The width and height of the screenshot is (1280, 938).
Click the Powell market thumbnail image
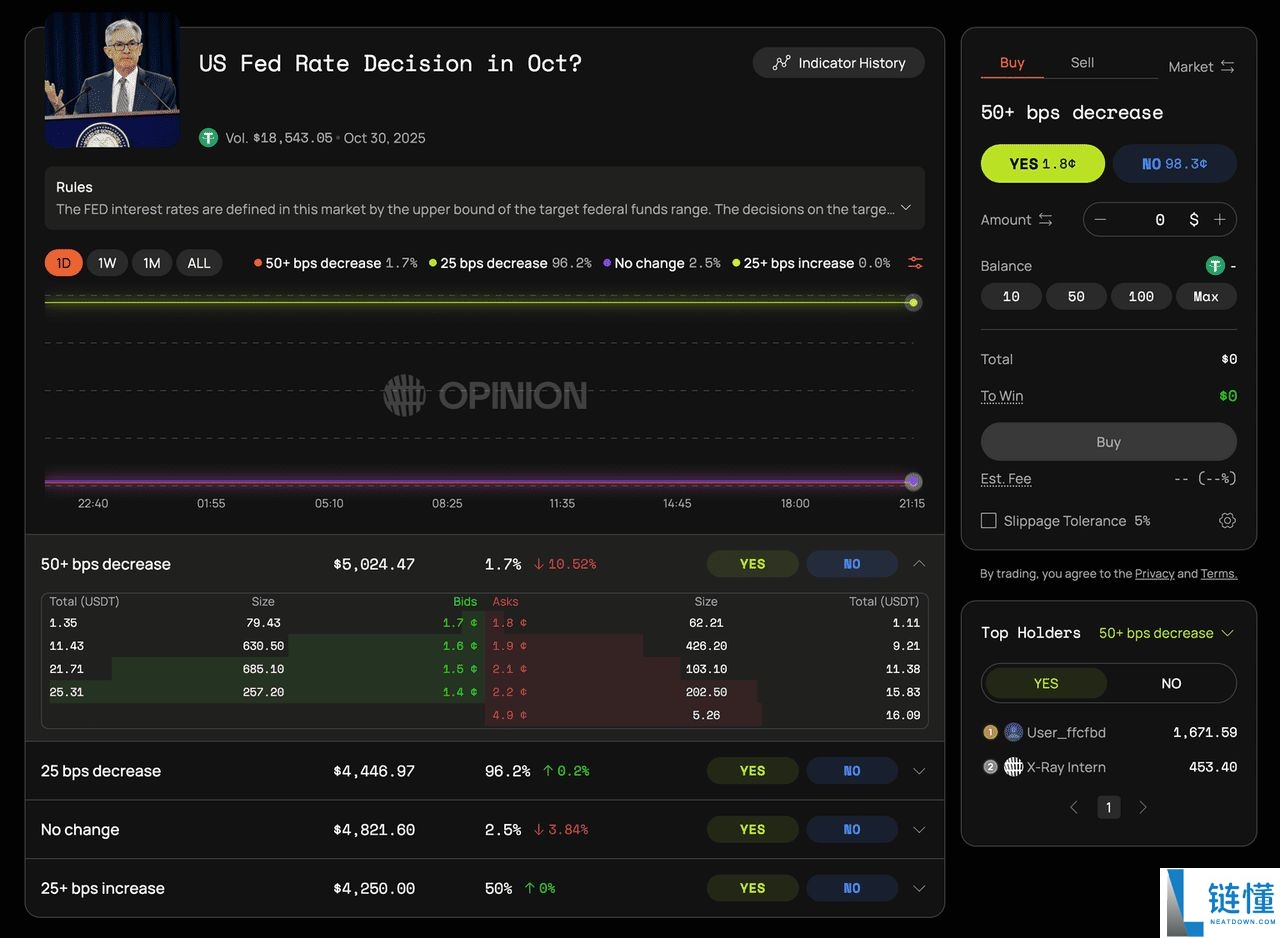click(x=112, y=80)
